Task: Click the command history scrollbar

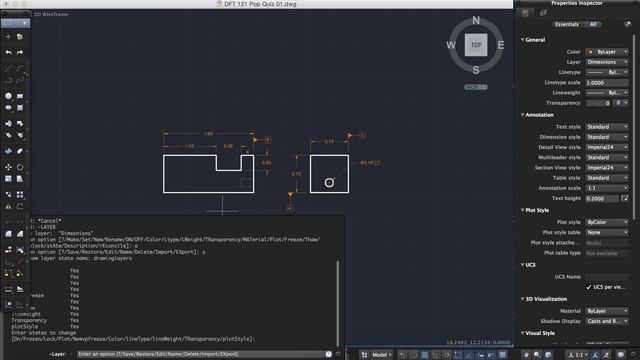Action: (x=338, y=303)
